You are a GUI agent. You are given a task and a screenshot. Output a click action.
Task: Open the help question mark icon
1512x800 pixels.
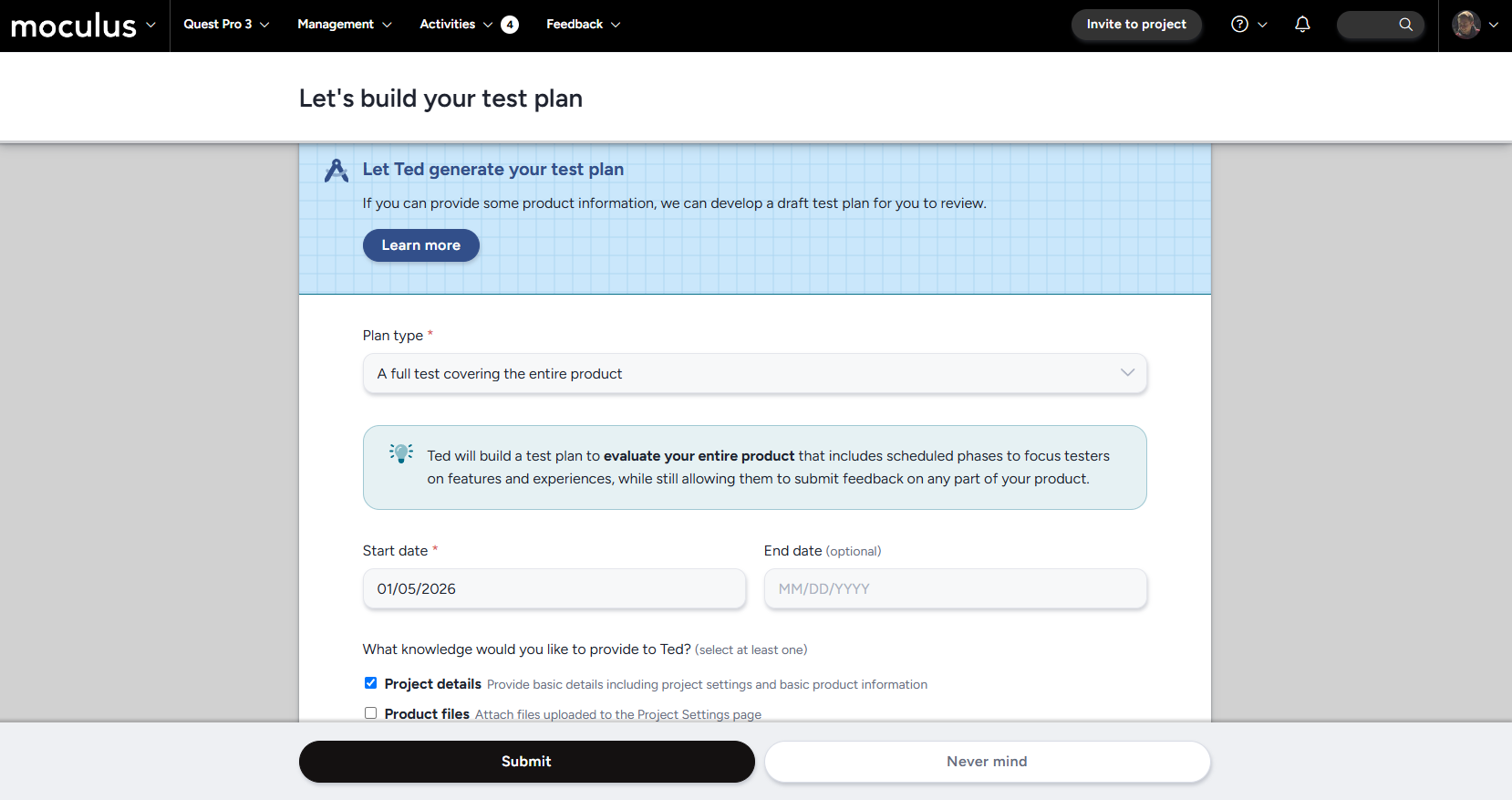pos(1239,25)
